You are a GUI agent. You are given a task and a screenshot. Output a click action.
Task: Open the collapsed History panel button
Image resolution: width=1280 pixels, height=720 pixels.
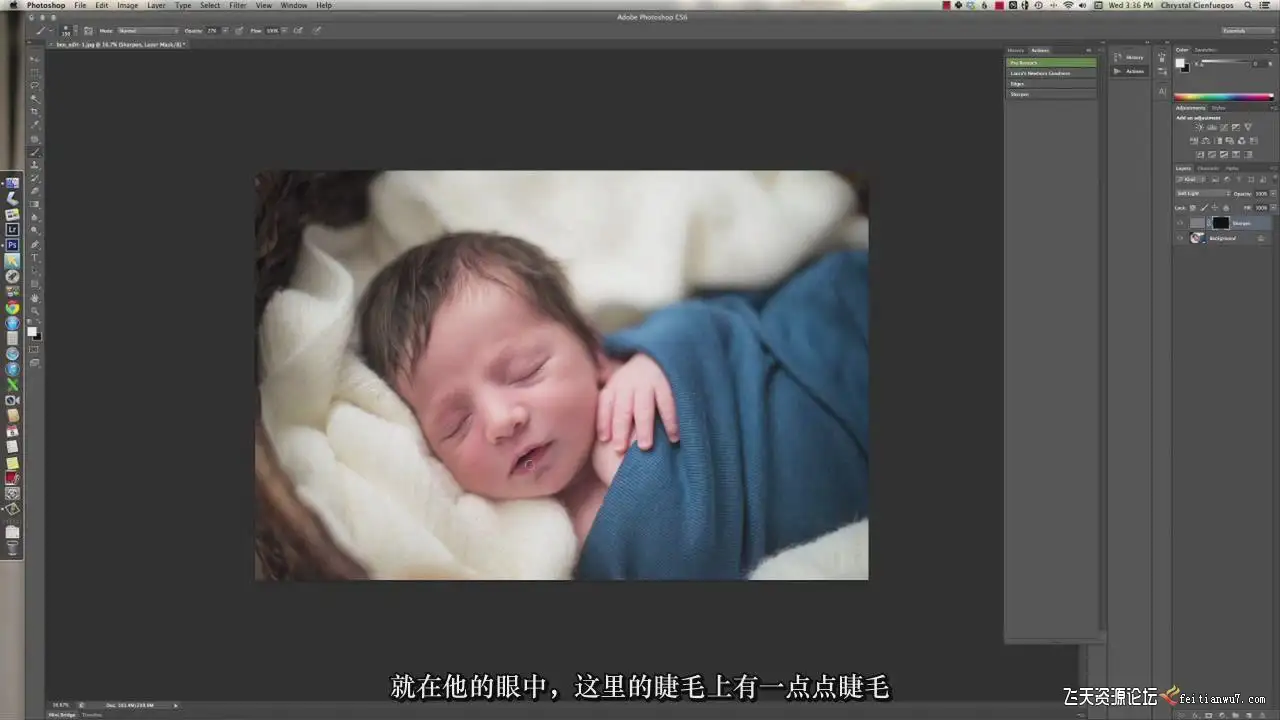pos(1130,57)
